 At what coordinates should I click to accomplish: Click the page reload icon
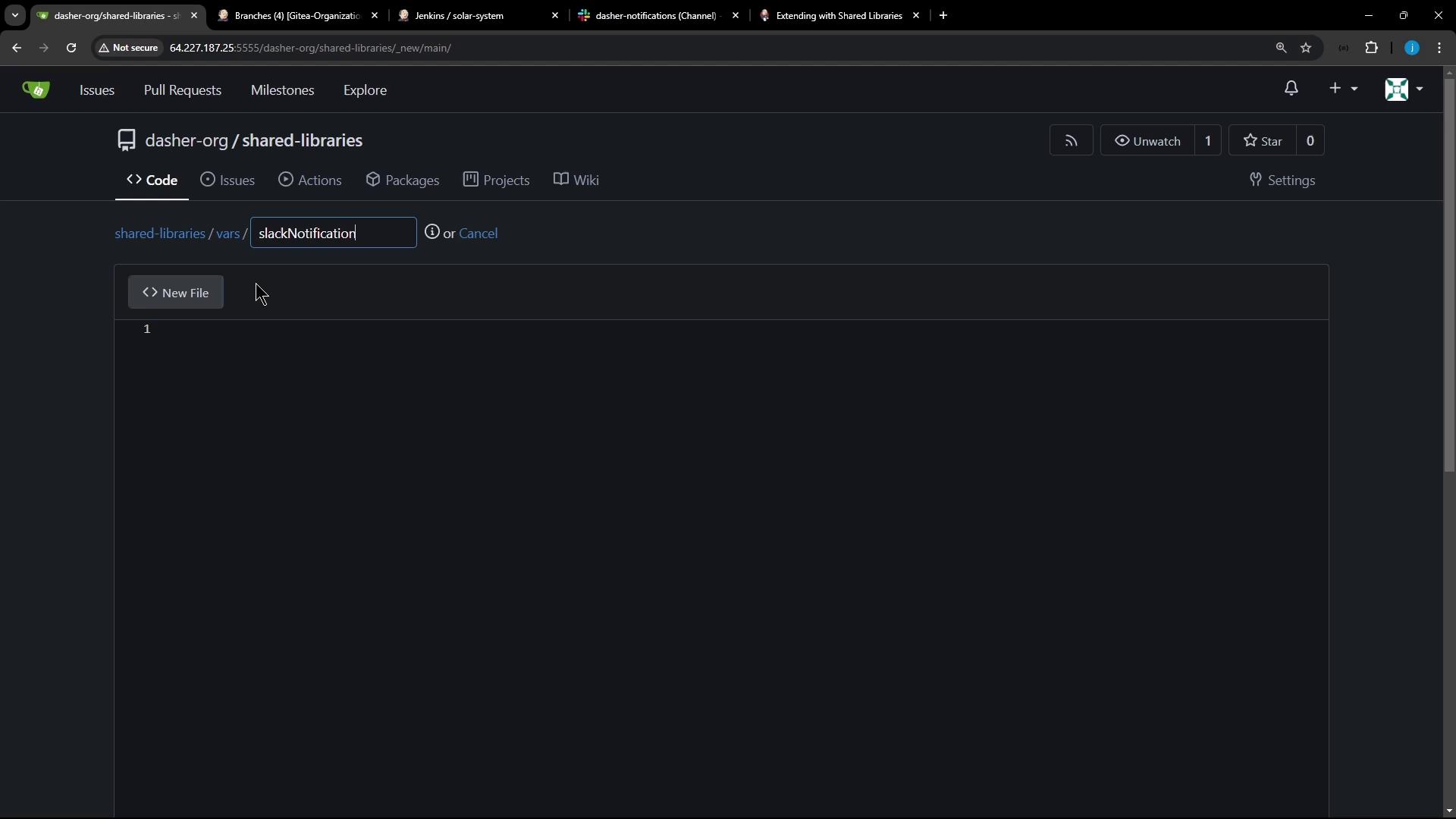click(x=71, y=48)
